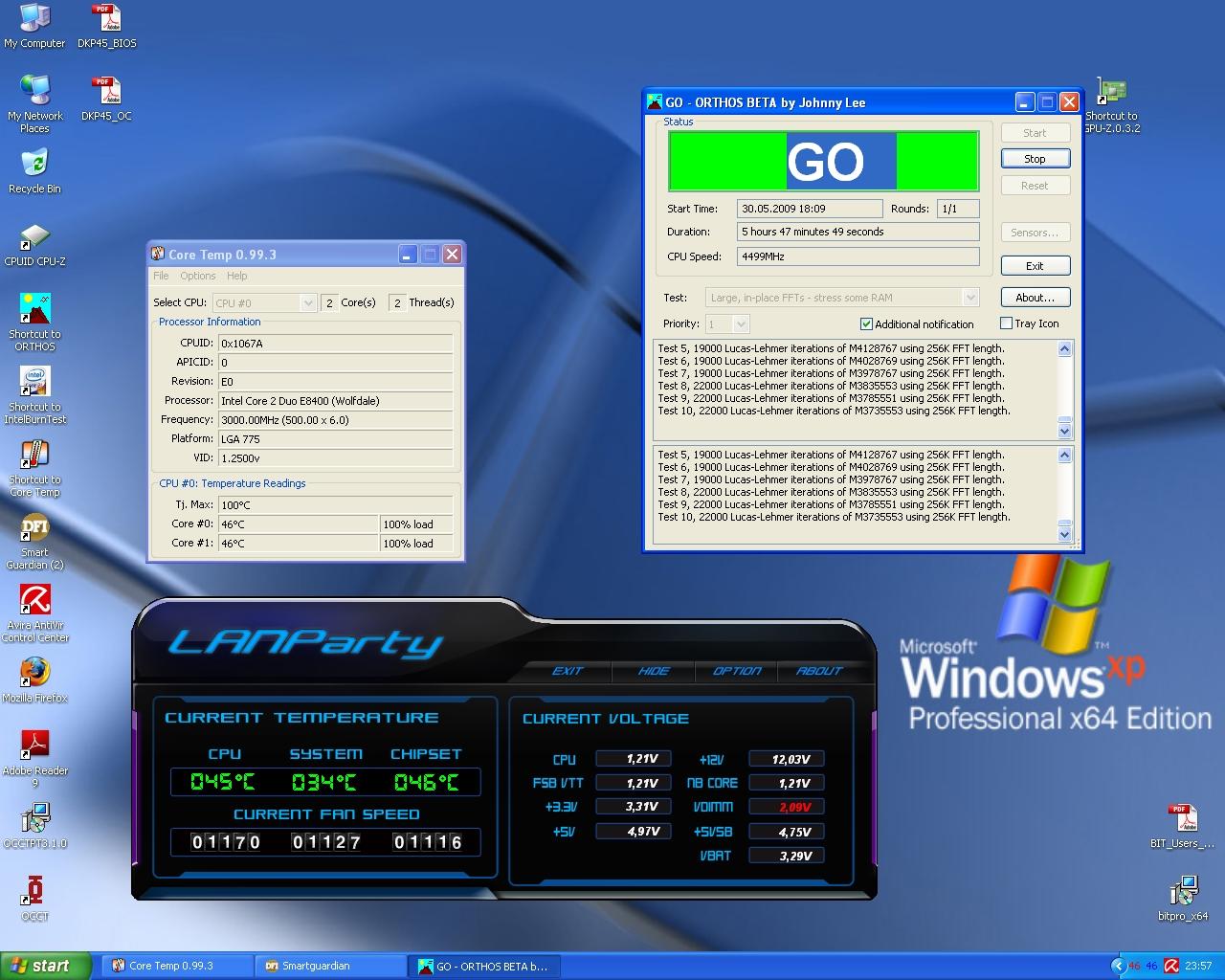This screenshot has height=980, width=1225.
Task: Open My Network Places icon
Action: [34, 103]
